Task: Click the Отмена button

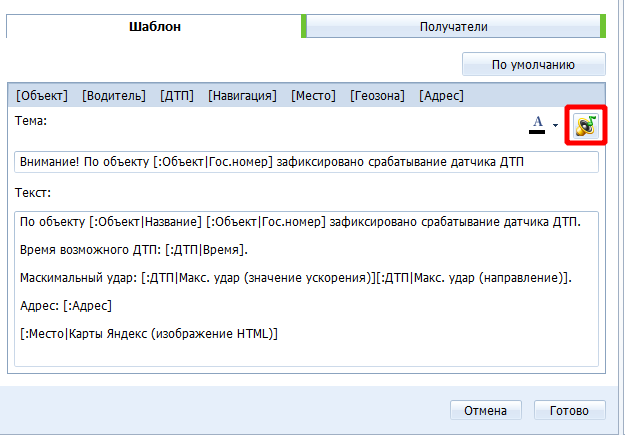Action: 486,410
